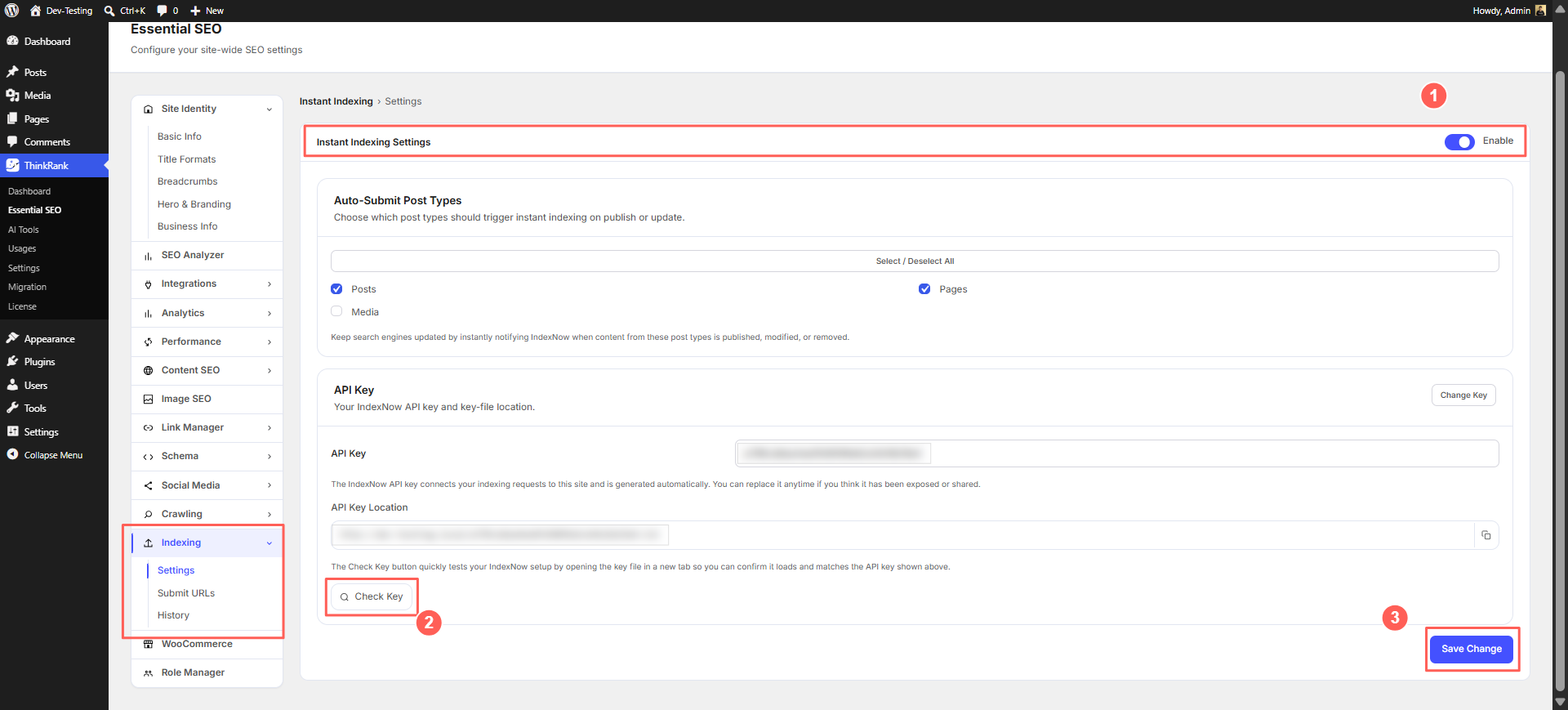Uncheck the Posts checkbox

click(336, 289)
